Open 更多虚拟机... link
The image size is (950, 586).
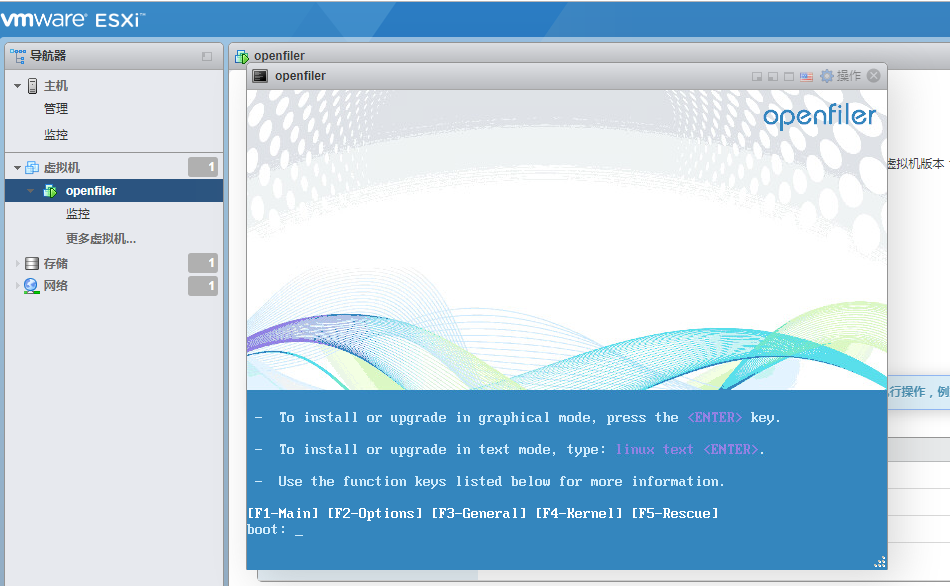(x=101, y=239)
